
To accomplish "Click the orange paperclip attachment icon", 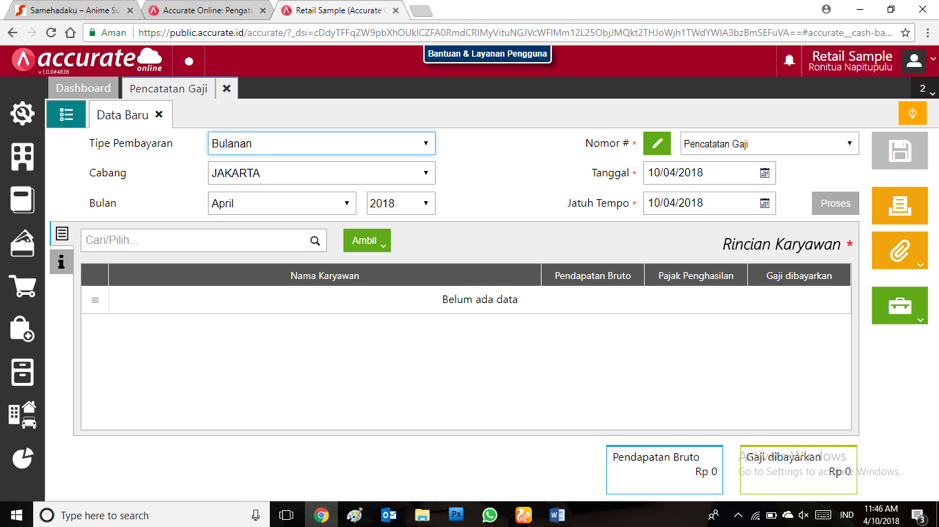I will click(x=899, y=250).
